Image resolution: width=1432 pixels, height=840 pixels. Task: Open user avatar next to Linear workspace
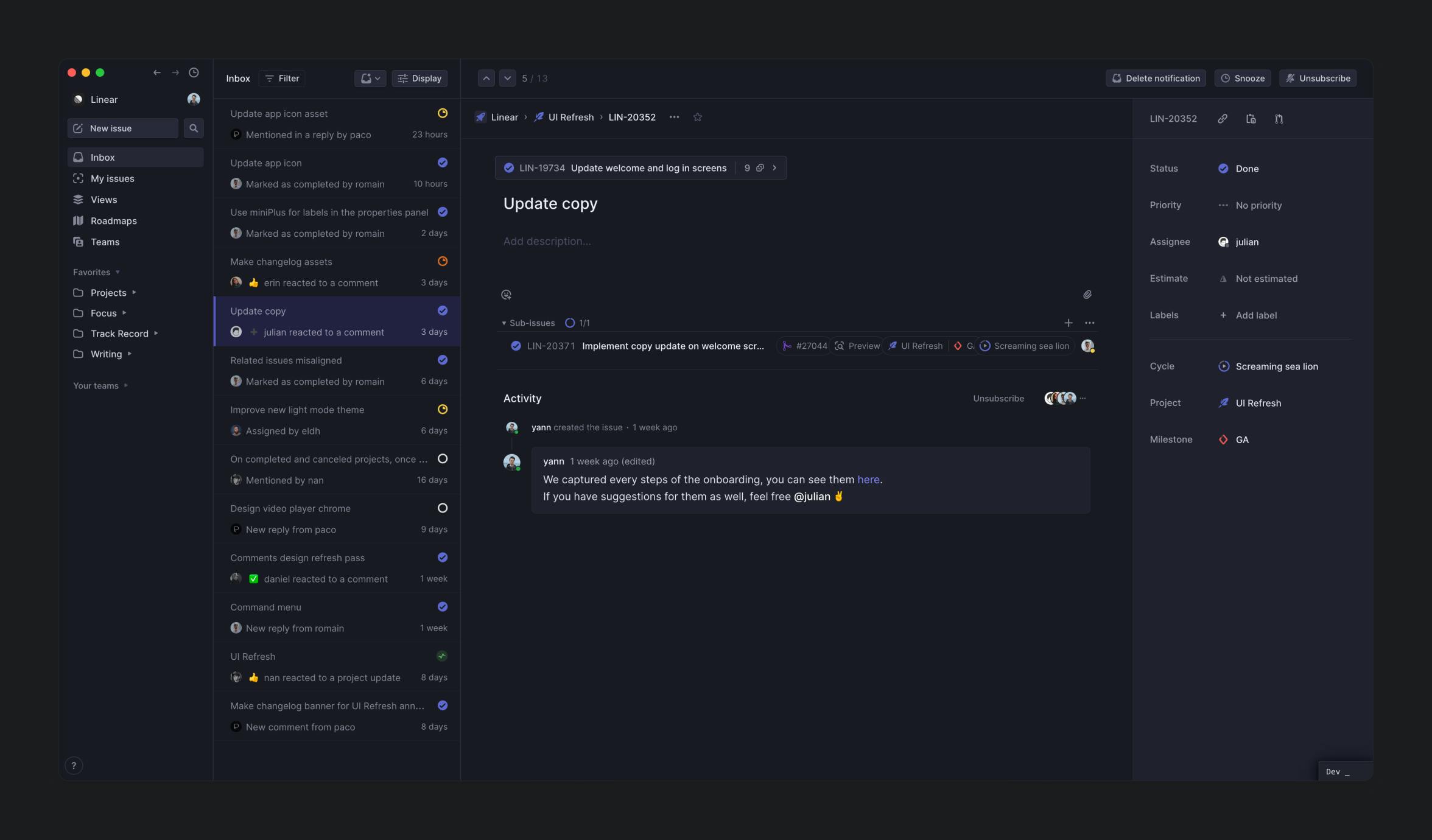194,99
